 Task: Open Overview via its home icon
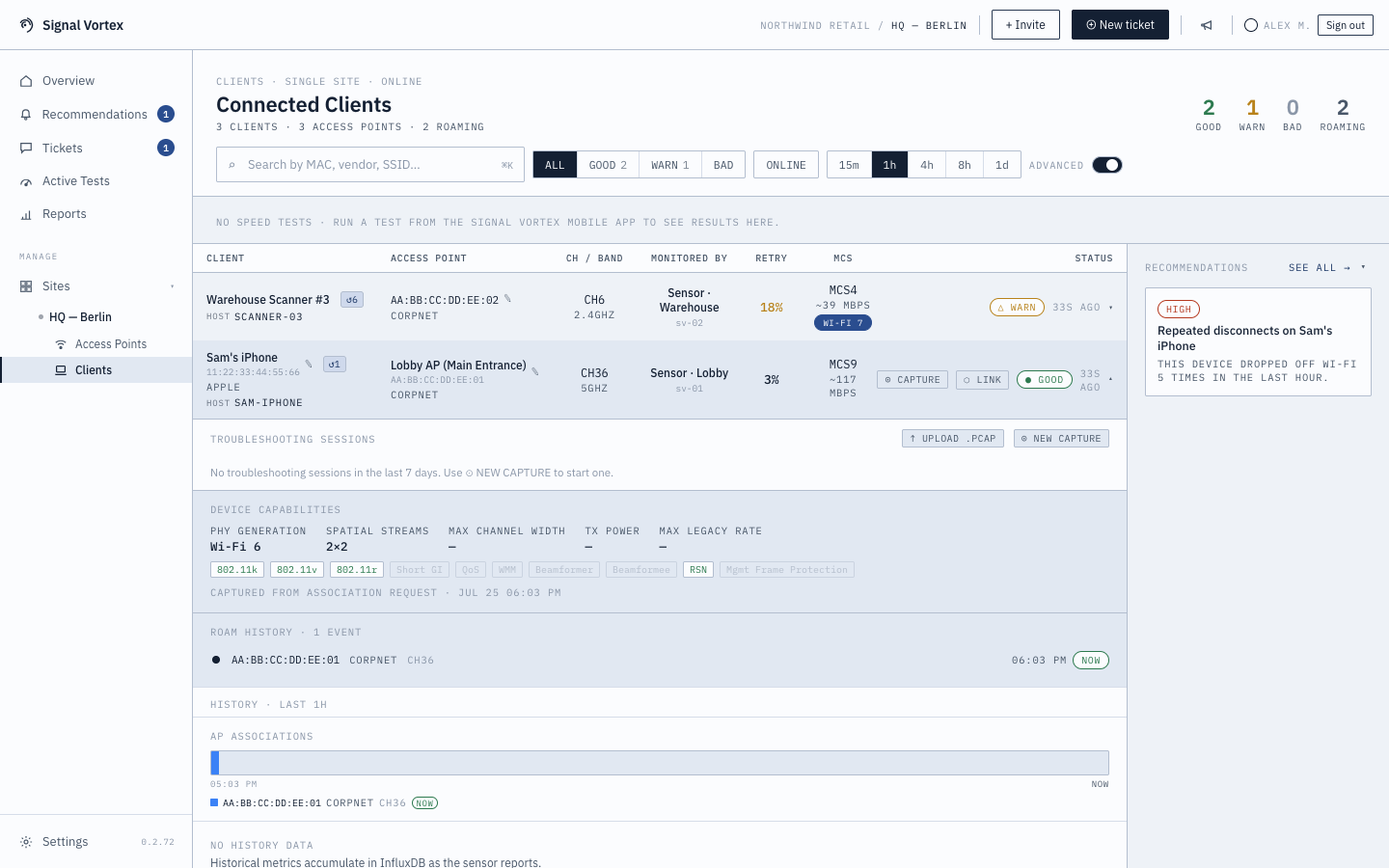coord(26,81)
